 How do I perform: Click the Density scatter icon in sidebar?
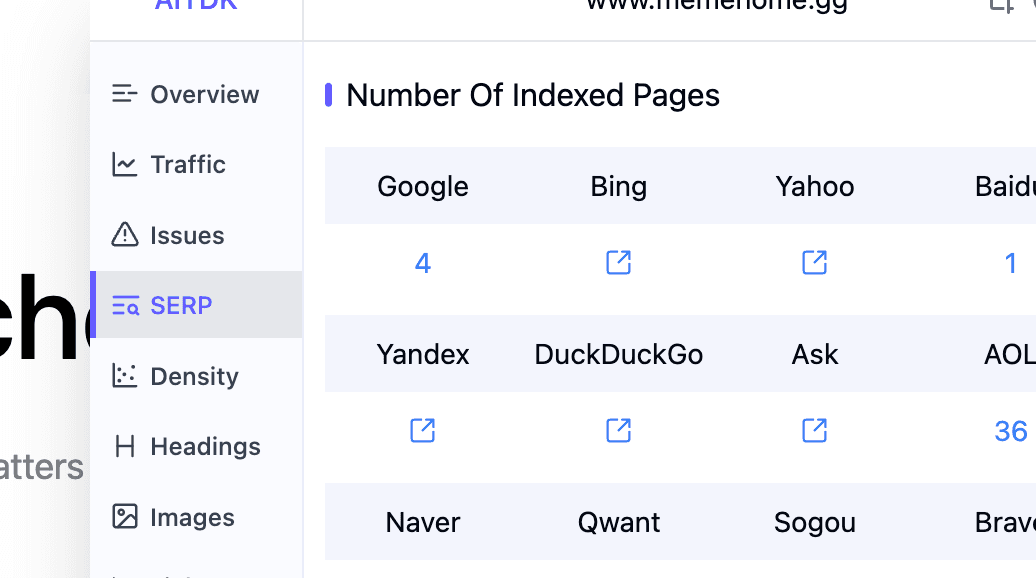coord(124,376)
